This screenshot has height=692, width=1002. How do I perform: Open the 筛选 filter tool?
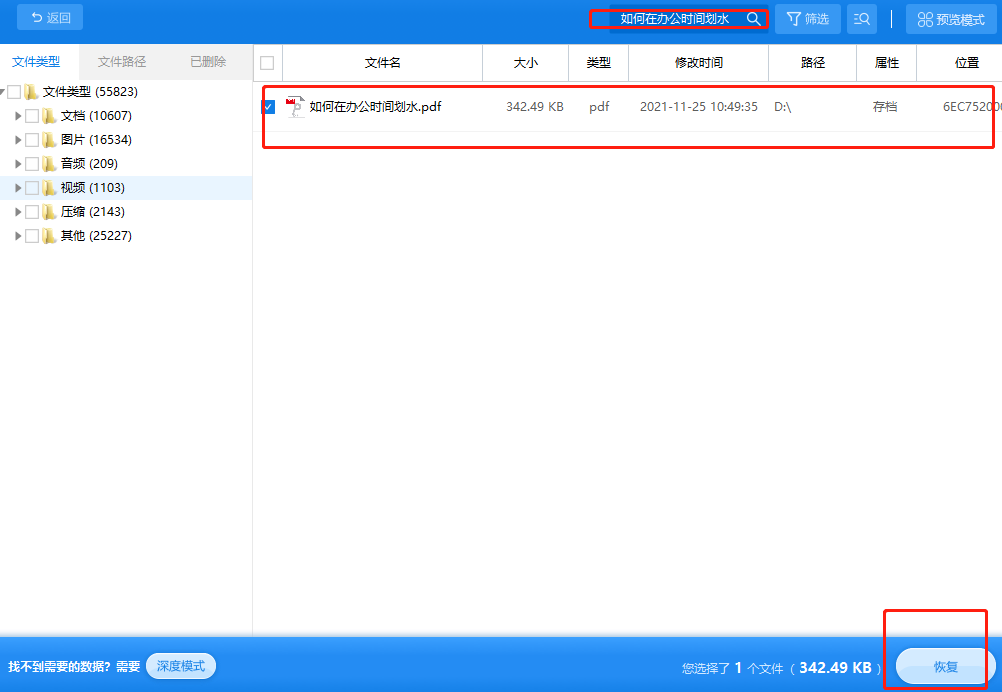807,19
